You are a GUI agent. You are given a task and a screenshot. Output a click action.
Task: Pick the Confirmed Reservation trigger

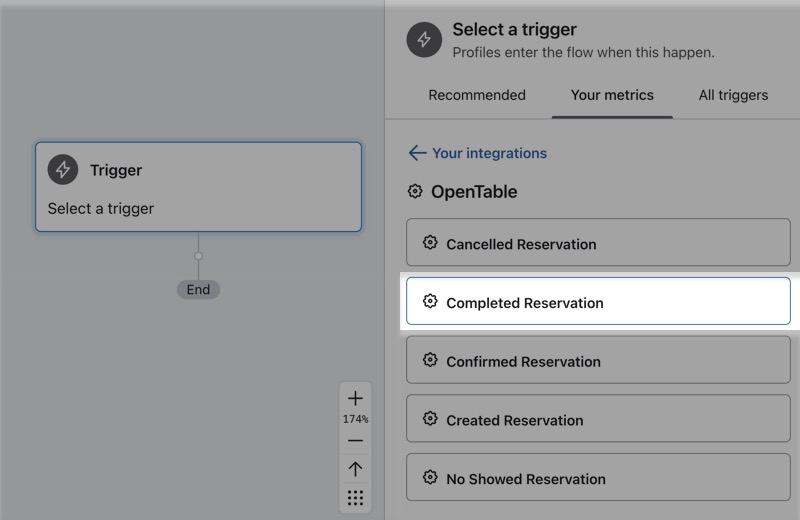[x=598, y=361]
